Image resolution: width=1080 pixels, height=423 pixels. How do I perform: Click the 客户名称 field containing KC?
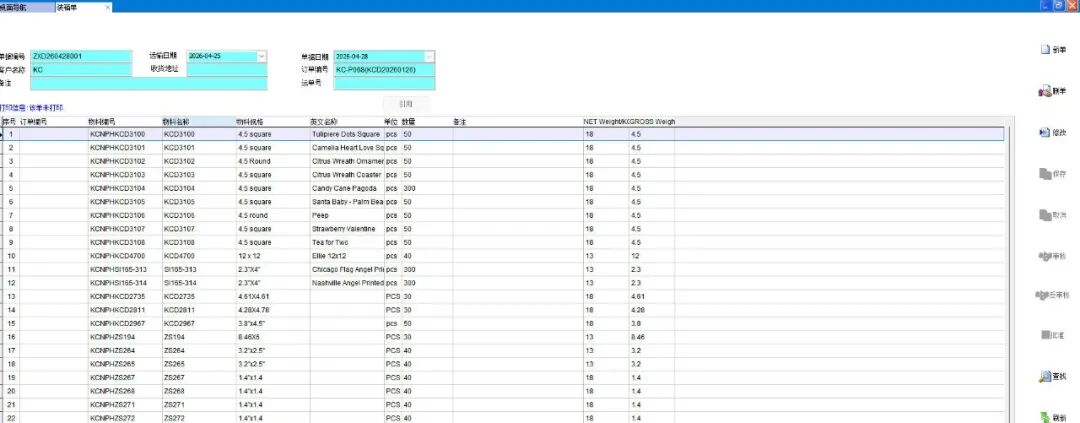point(81,70)
